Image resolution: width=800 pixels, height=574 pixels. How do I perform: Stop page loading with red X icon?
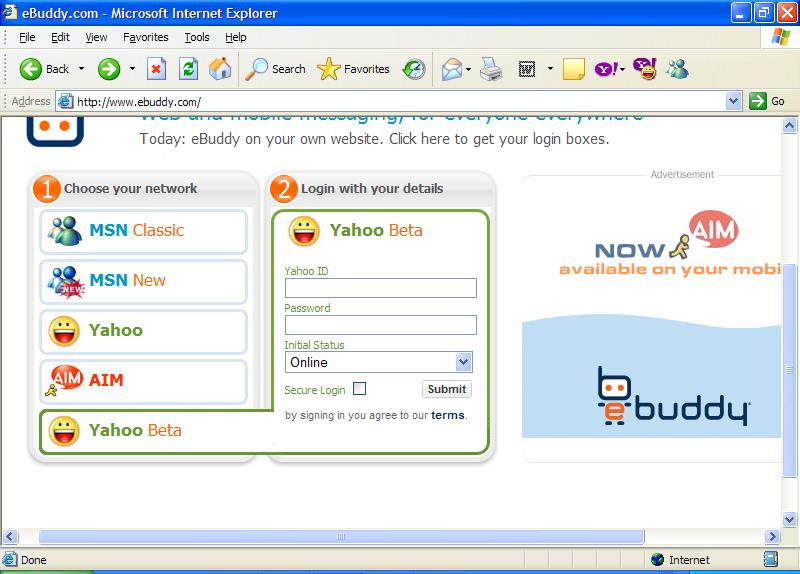pyautogui.click(x=157, y=69)
